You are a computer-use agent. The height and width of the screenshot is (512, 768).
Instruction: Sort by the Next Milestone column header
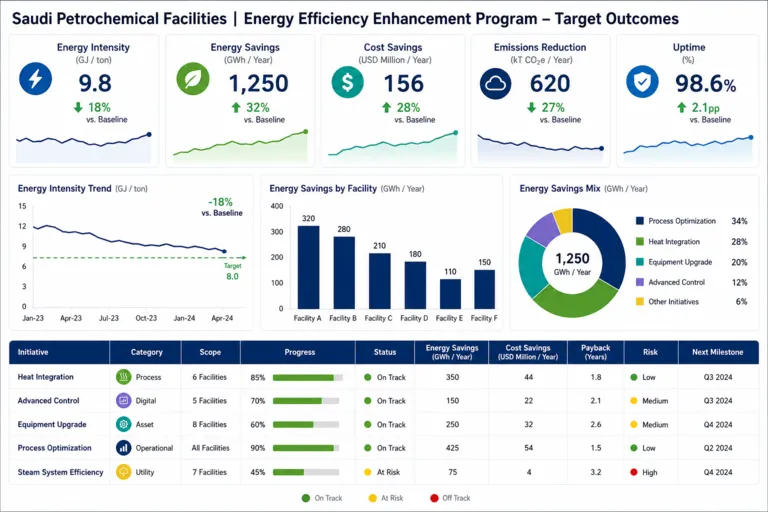[x=718, y=352]
